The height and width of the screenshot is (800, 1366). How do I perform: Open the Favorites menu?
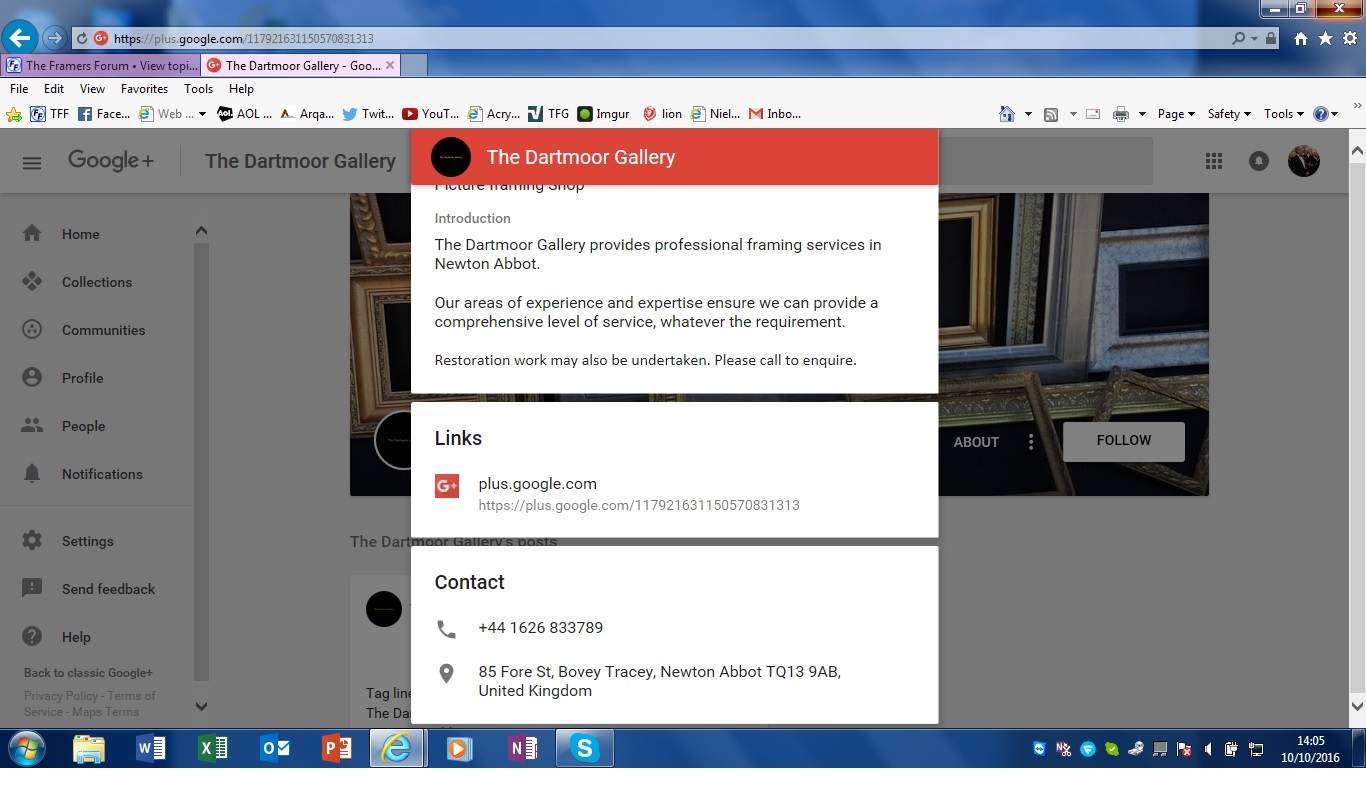click(x=144, y=89)
